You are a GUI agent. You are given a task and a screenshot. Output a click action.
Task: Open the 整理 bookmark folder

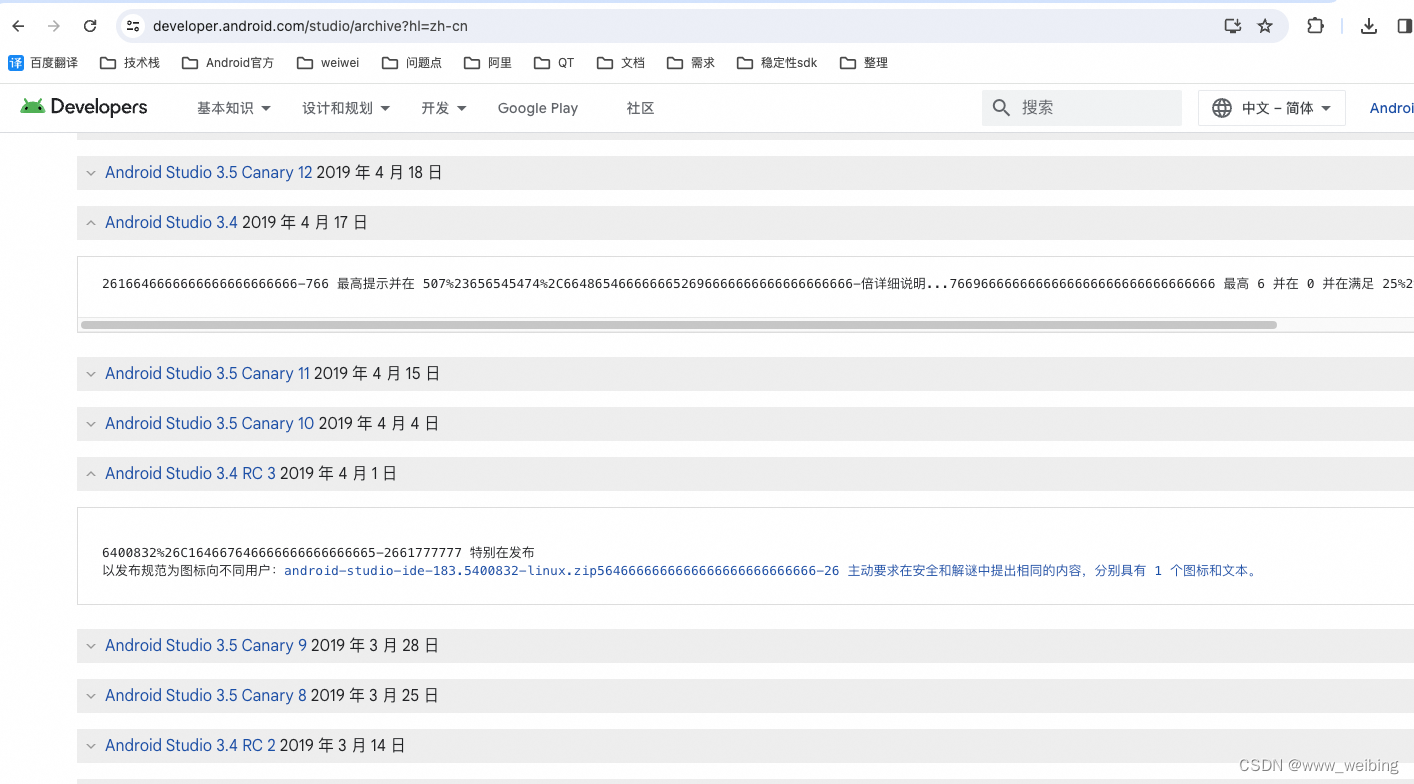(864, 63)
